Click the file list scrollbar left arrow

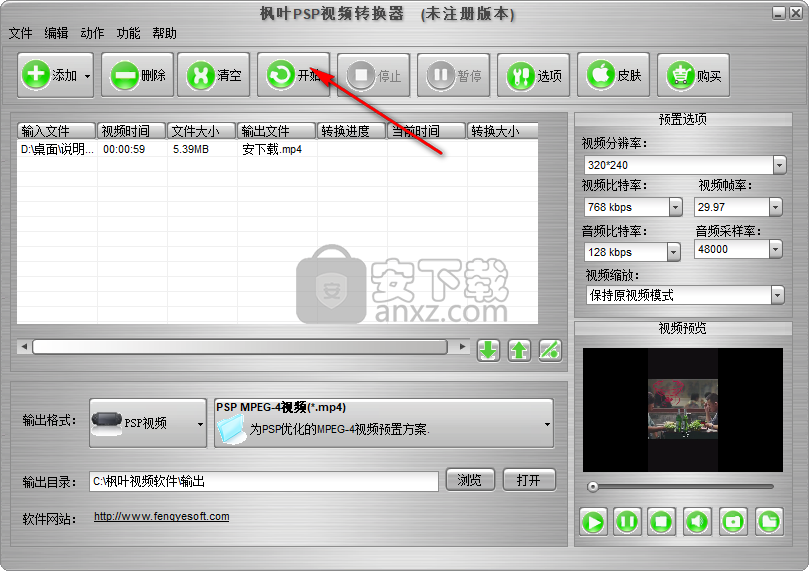click(24, 347)
